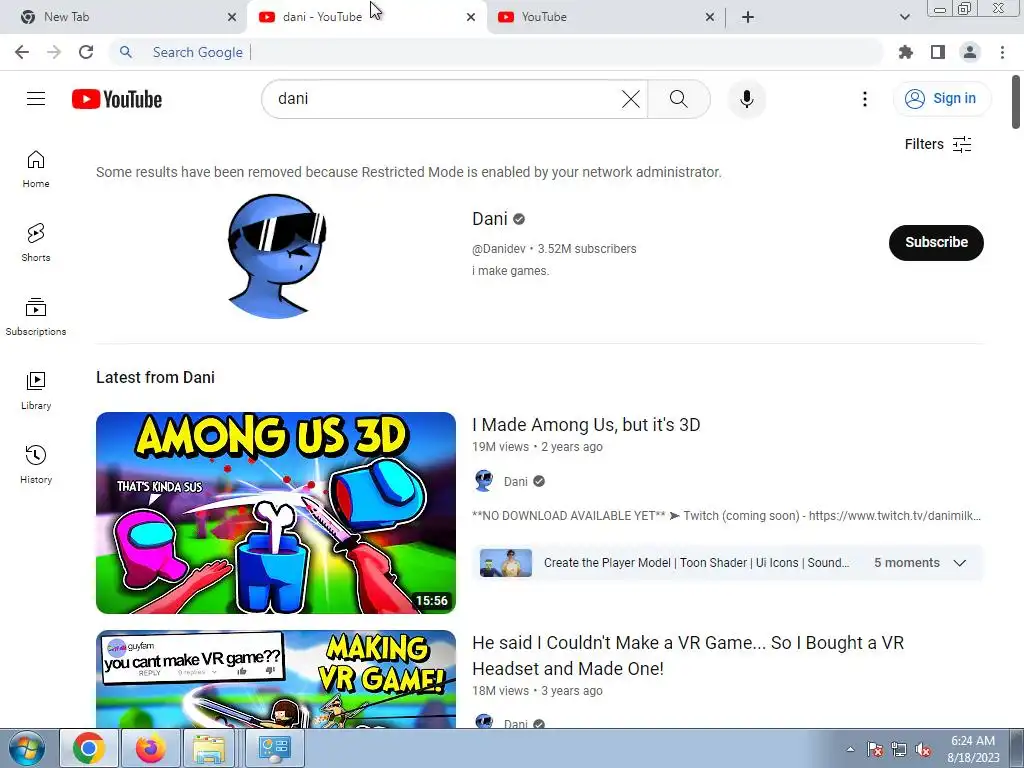
Task: Click the Search Google address bar
Action: (x=496, y=52)
